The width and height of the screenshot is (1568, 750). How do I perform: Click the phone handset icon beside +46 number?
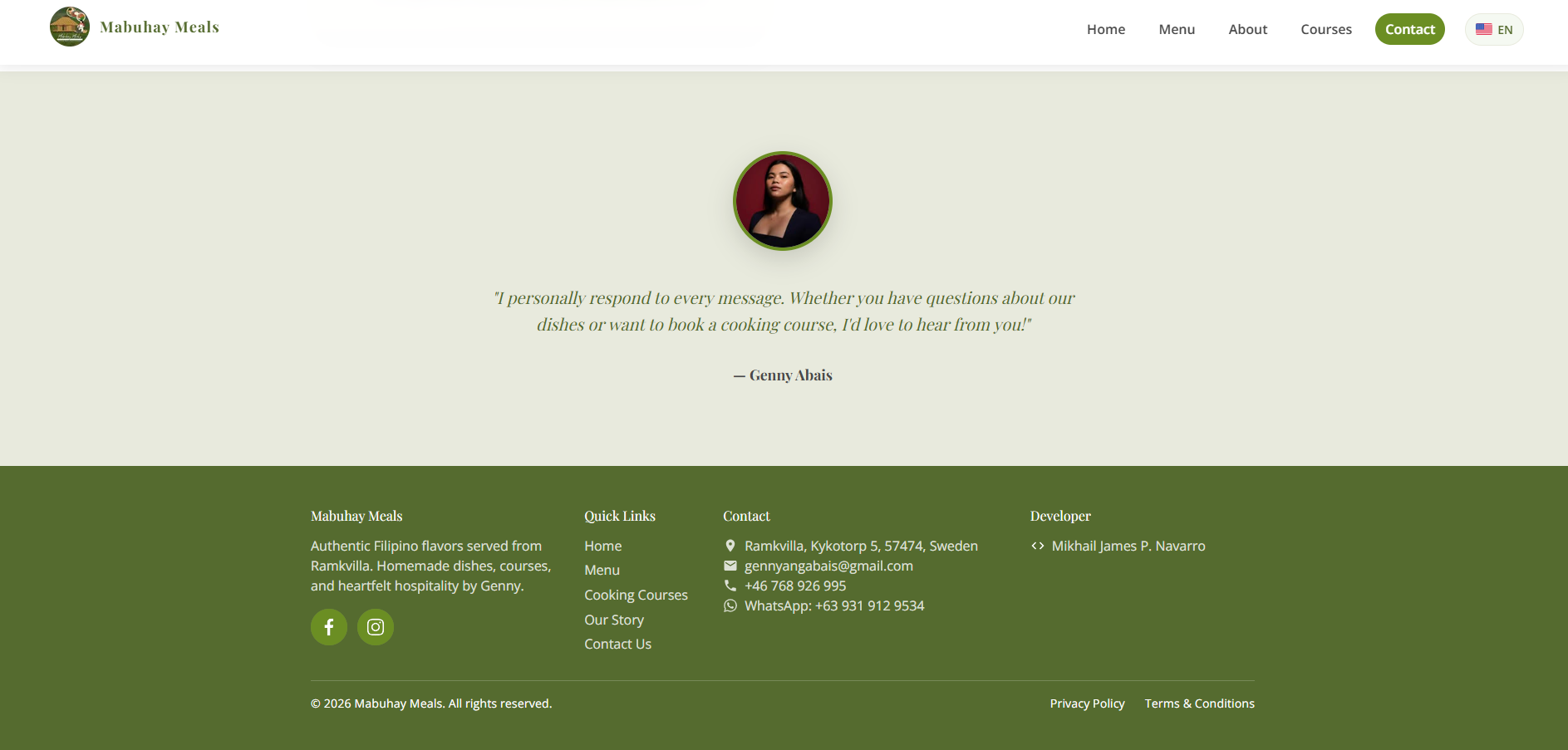pyautogui.click(x=730, y=586)
